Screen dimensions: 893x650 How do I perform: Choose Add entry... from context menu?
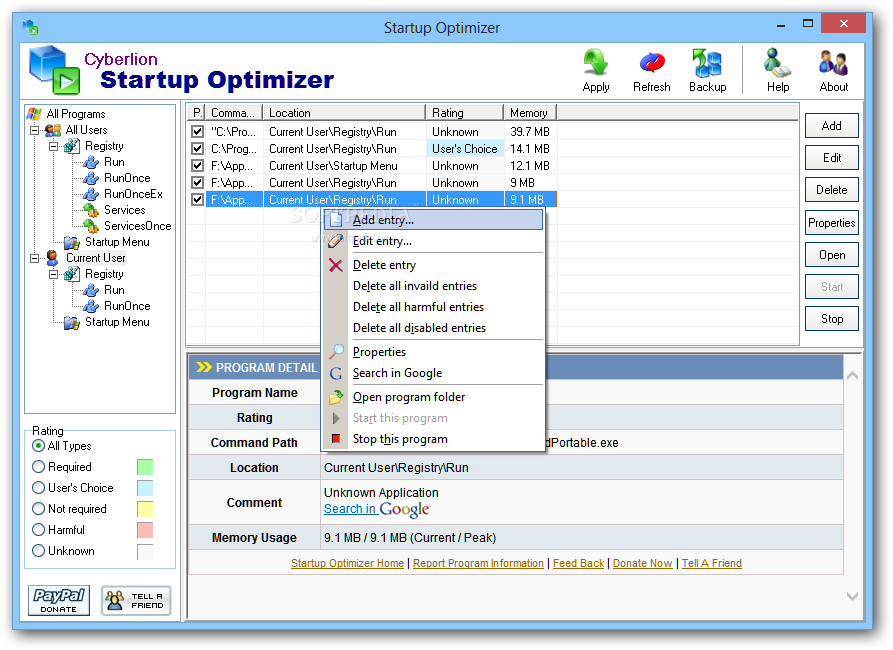pyautogui.click(x=433, y=220)
